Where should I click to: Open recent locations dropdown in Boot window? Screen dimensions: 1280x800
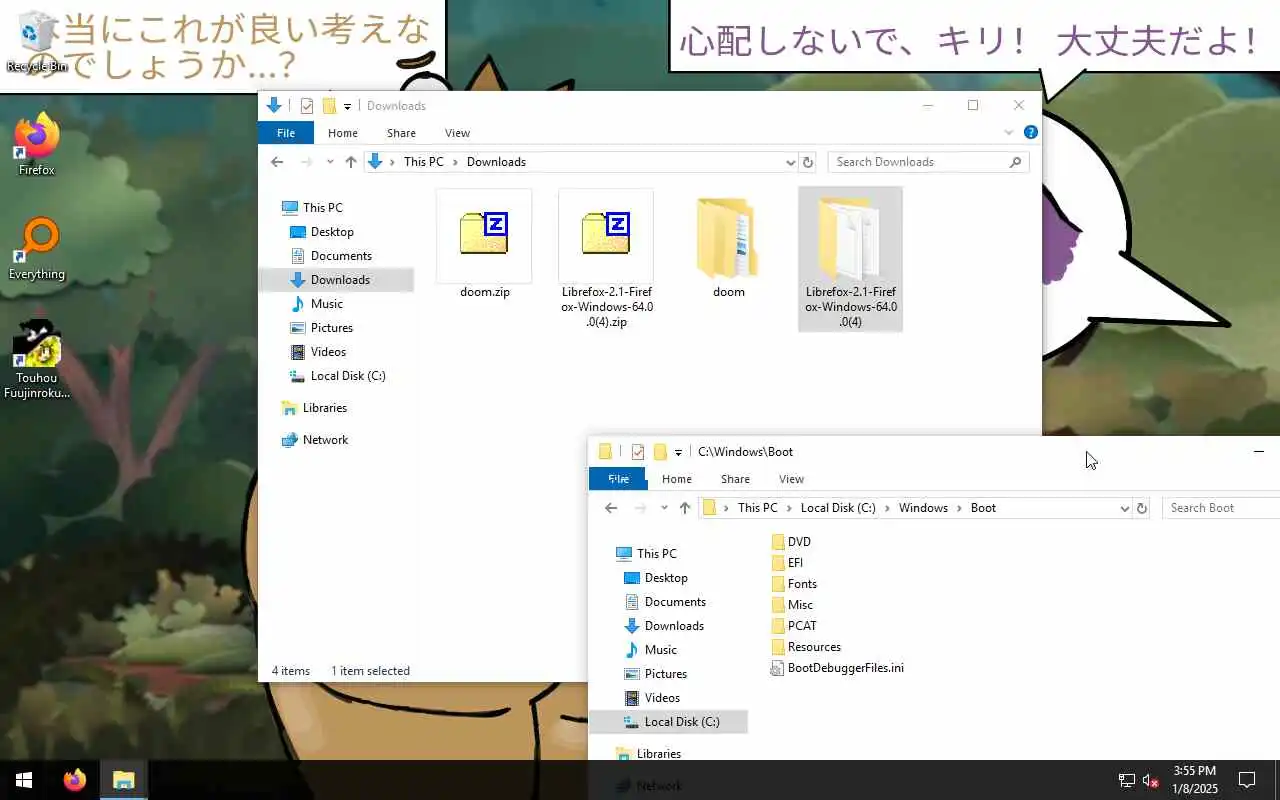point(664,508)
